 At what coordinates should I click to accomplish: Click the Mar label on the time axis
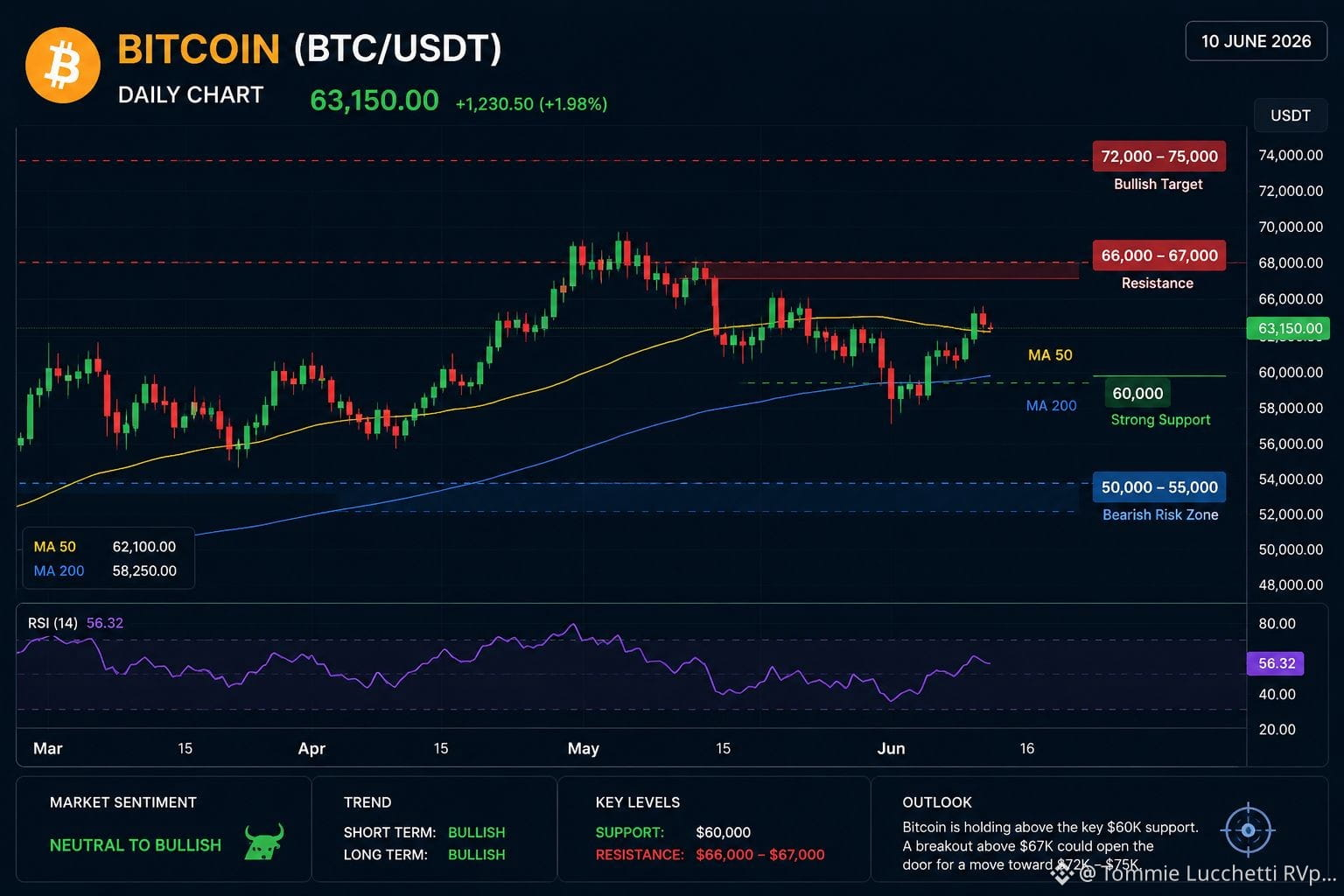47,748
